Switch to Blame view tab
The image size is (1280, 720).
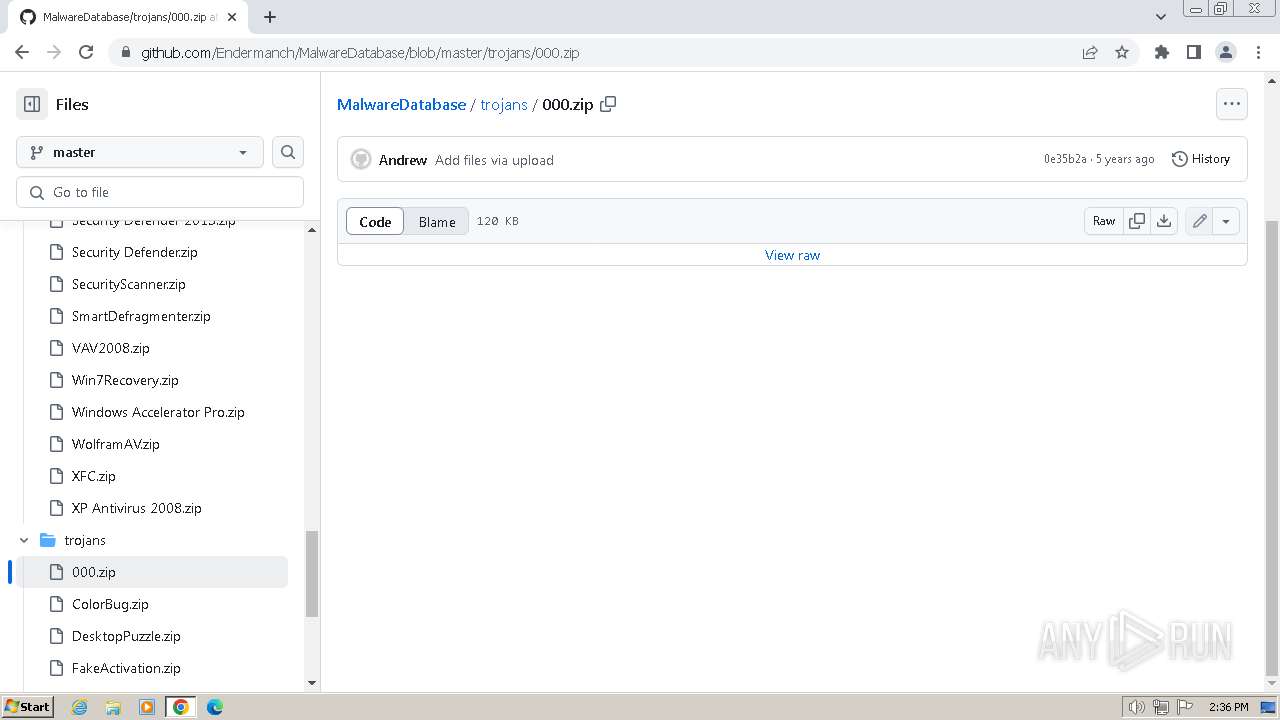tap(437, 222)
